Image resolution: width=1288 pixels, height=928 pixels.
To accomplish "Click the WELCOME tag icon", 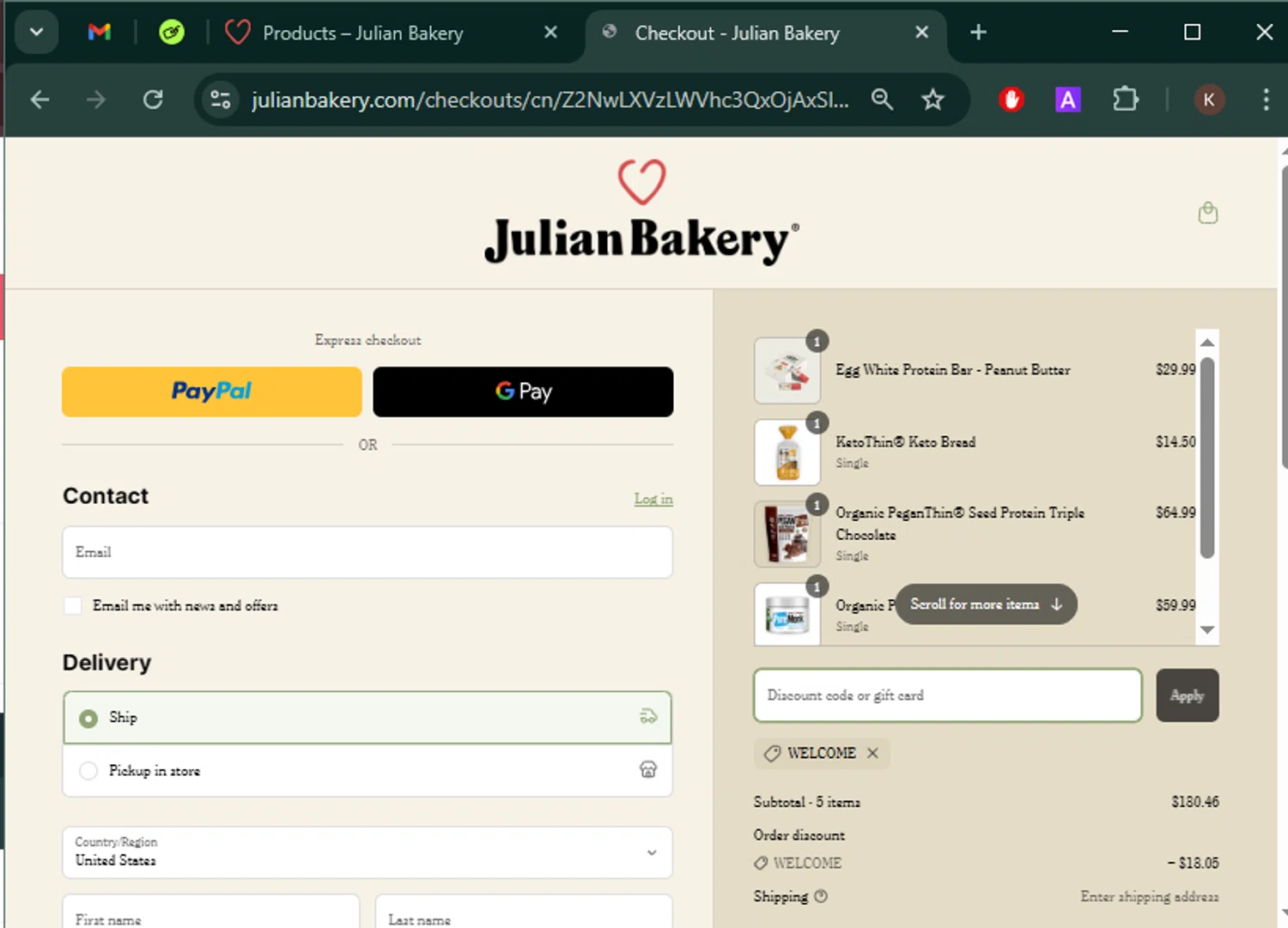I will pos(773,753).
